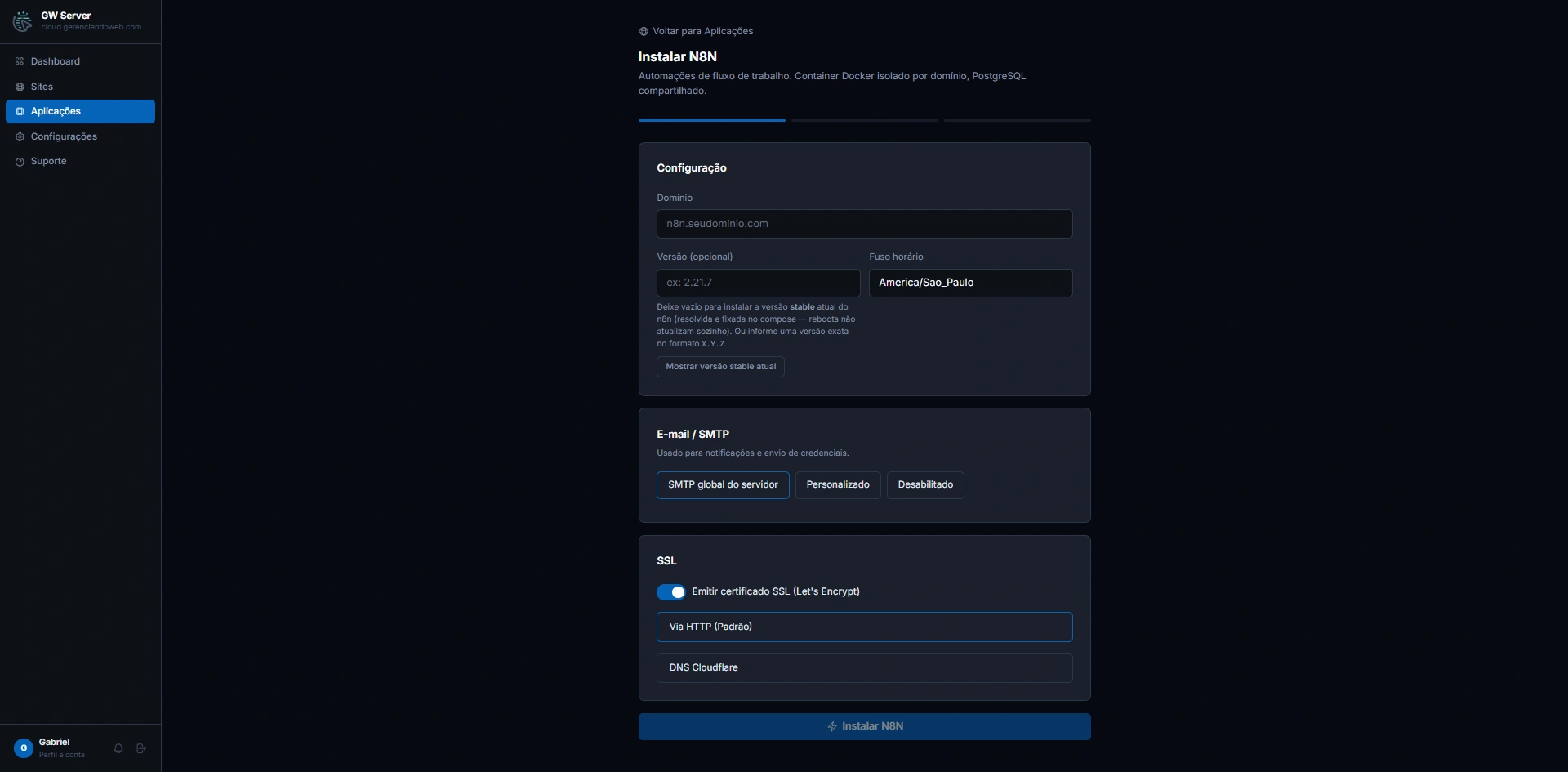Click Emitir certificado SSL (Let's Encrypt) label
Image resolution: width=1568 pixels, height=772 pixels.
(x=775, y=591)
